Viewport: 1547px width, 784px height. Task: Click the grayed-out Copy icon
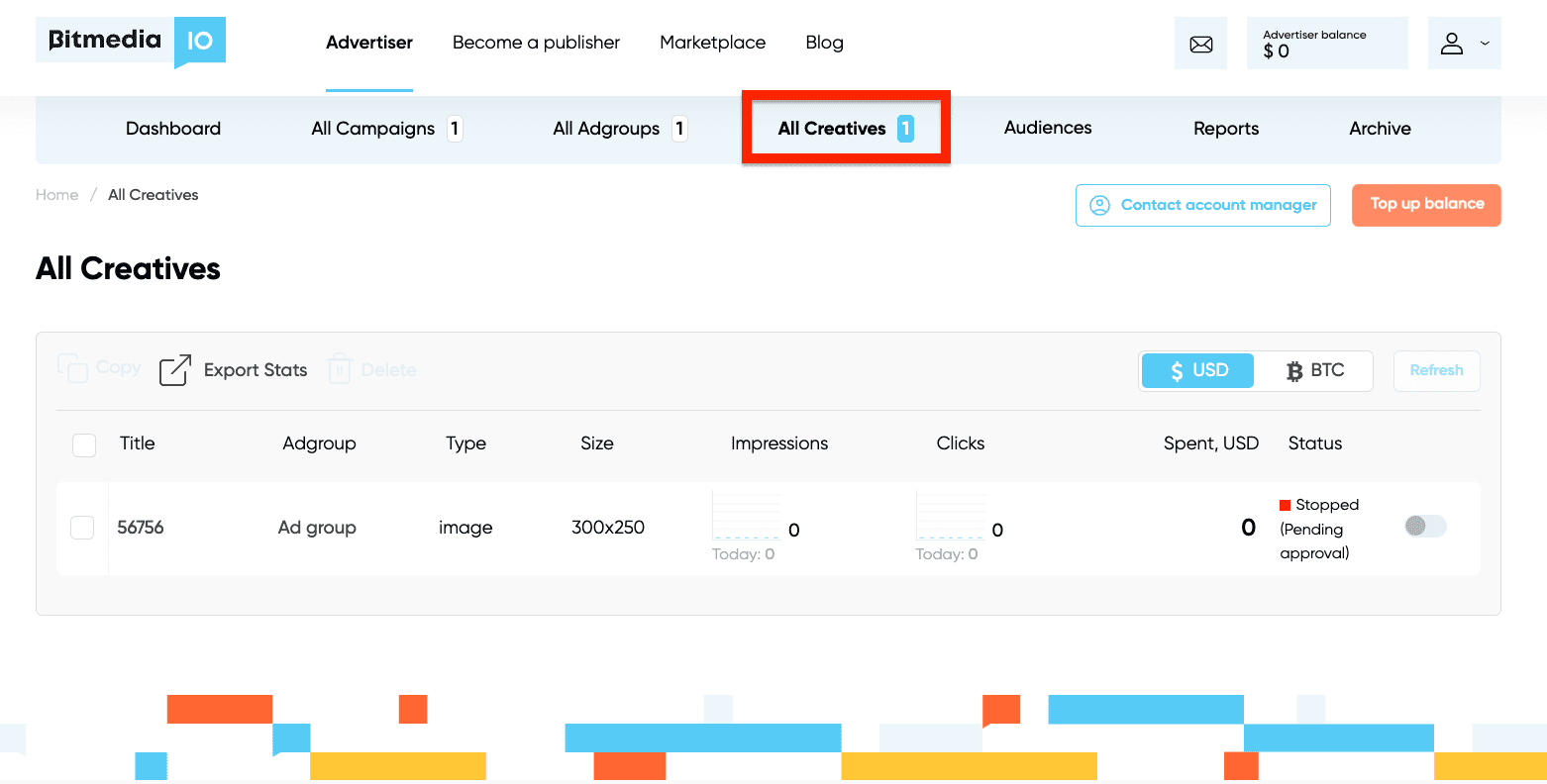click(73, 368)
